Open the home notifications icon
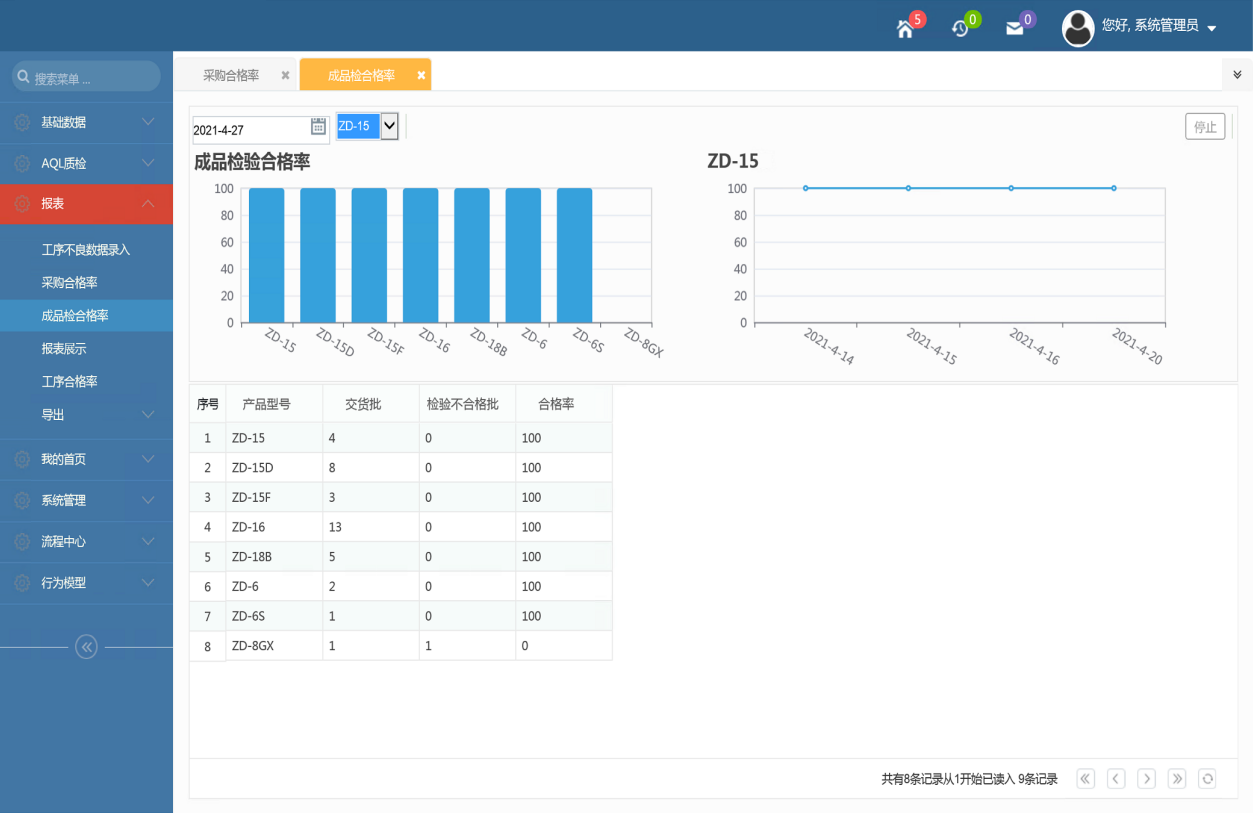The height and width of the screenshot is (813, 1253). click(905, 28)
